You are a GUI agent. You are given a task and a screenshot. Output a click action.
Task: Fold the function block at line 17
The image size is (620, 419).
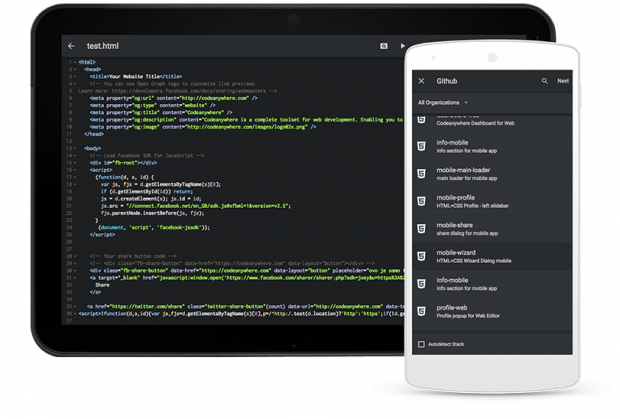[75, 177]
